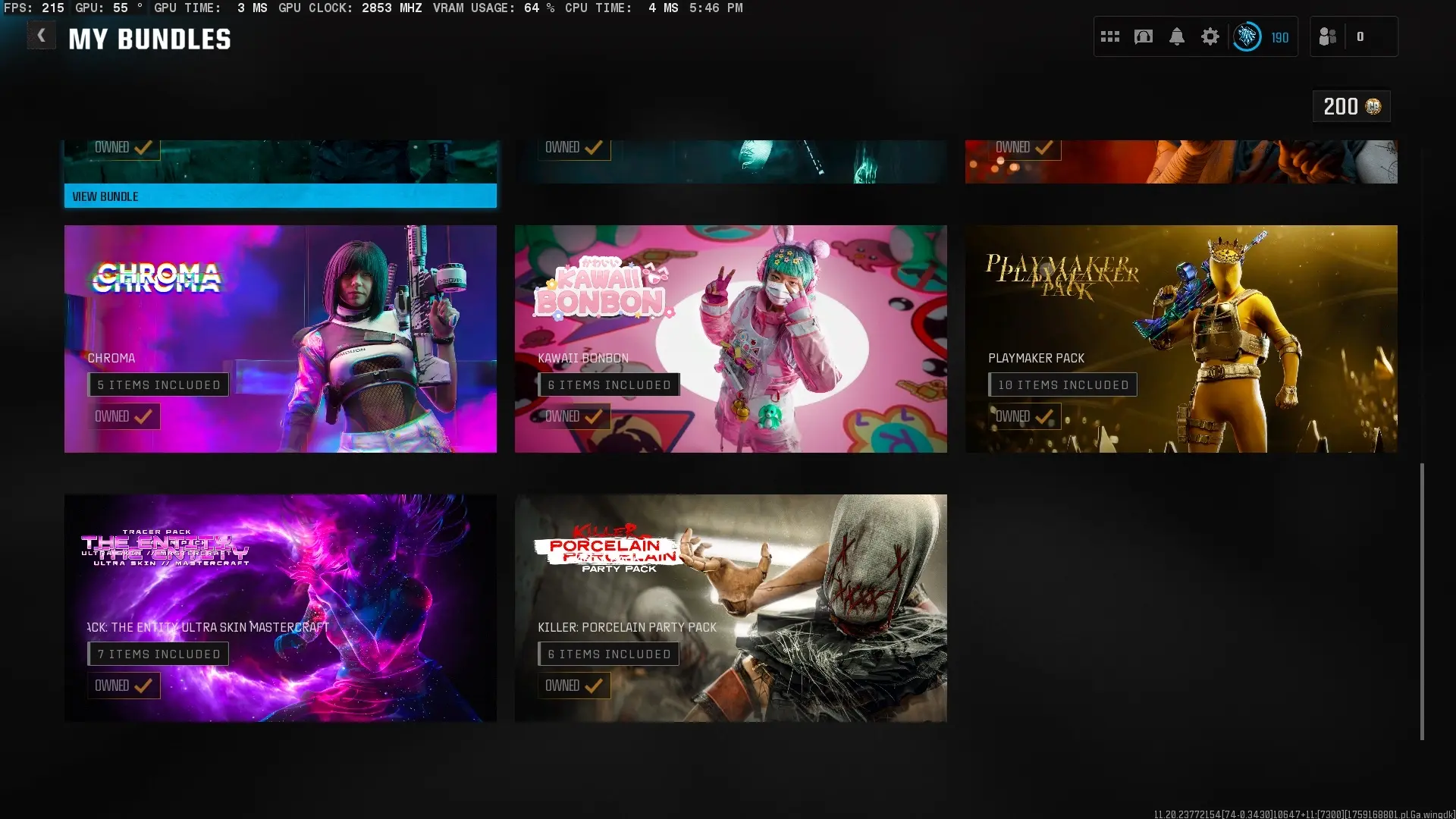Image resolution: width=1456 pixels, height=819 pixels.
Task: Open settings gear icon
Action: coord(1210,36)
